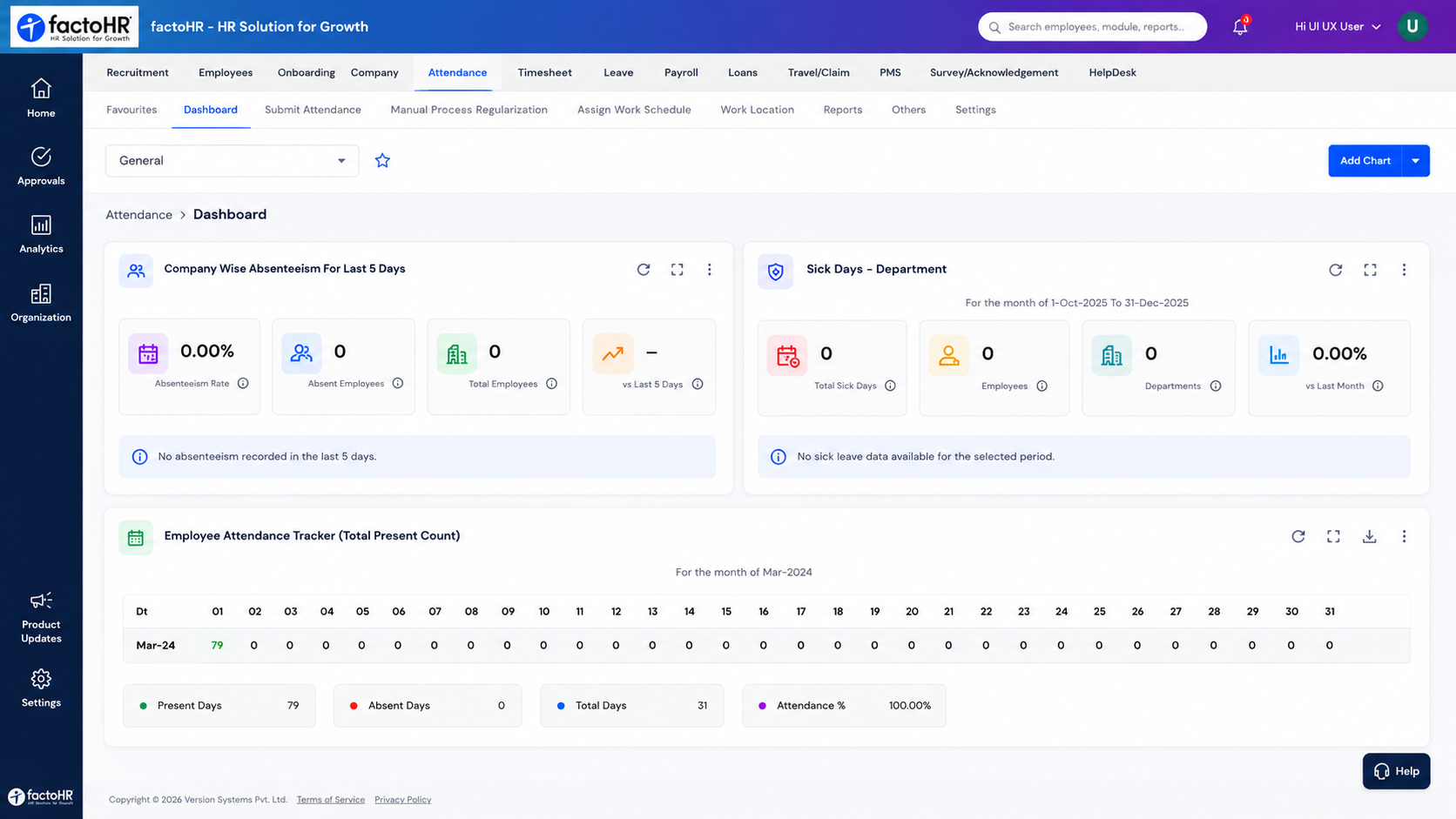Expand the Hi UI UX User menu
The height and width of the screenshot is (819, 1456).
(x=1338, y=27)
